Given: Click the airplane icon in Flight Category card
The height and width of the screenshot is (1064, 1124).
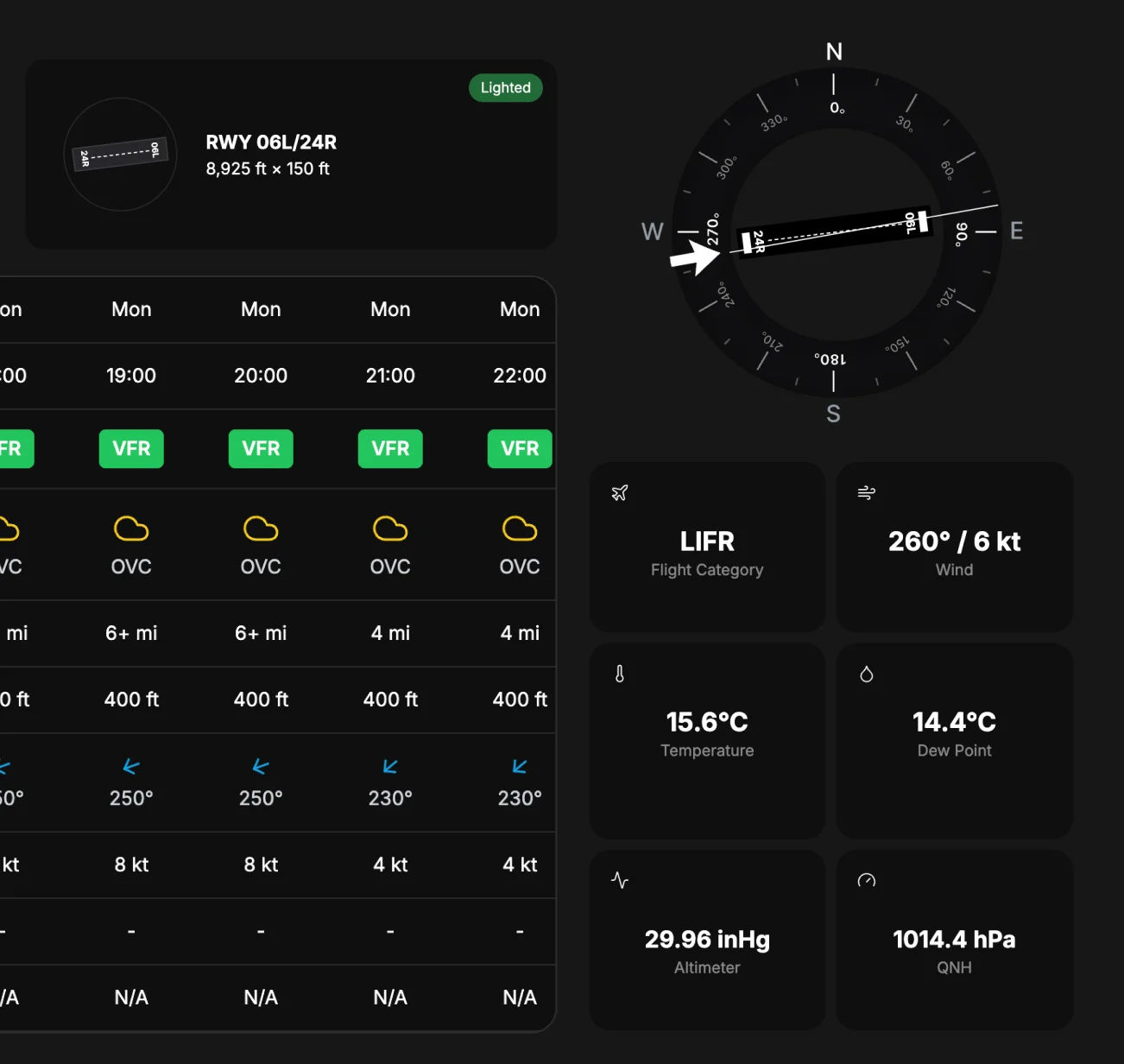Looking at the screenshot, I should [620, 493].
